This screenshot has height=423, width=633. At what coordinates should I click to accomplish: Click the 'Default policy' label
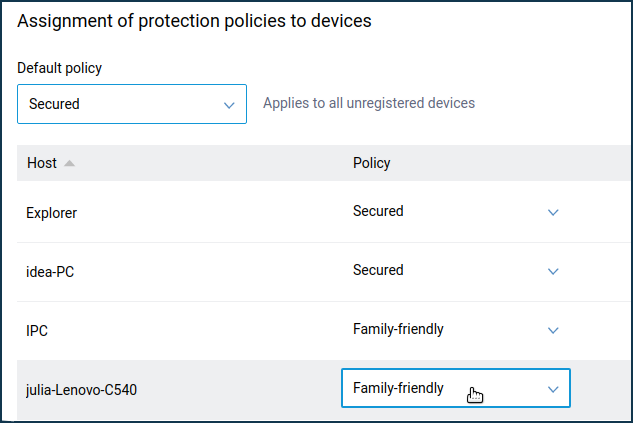point(59,68)
